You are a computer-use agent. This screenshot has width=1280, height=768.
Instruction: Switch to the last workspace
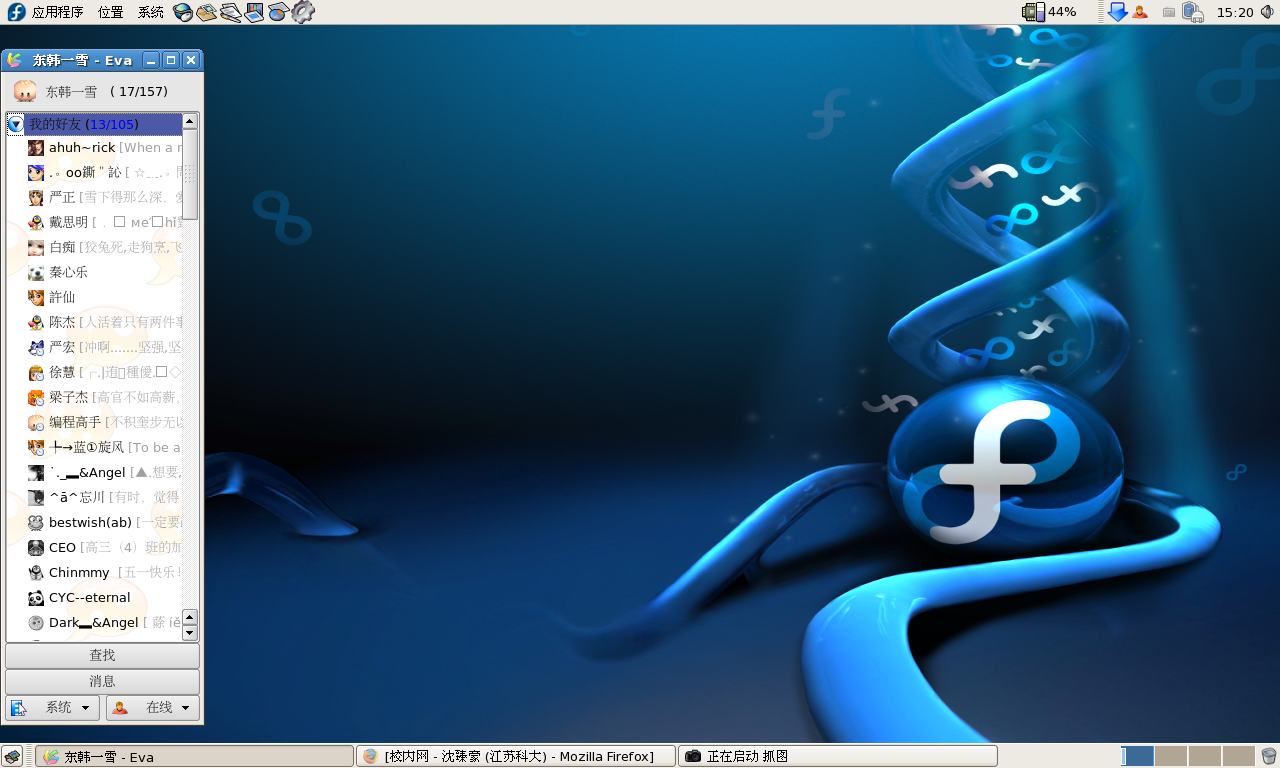click(x=1239, y=756)
